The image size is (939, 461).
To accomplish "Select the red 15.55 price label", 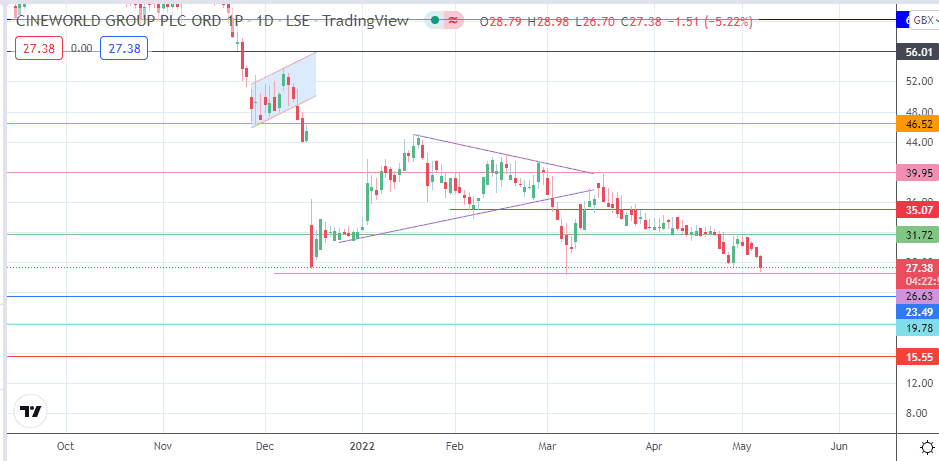I will click(918, 357).
